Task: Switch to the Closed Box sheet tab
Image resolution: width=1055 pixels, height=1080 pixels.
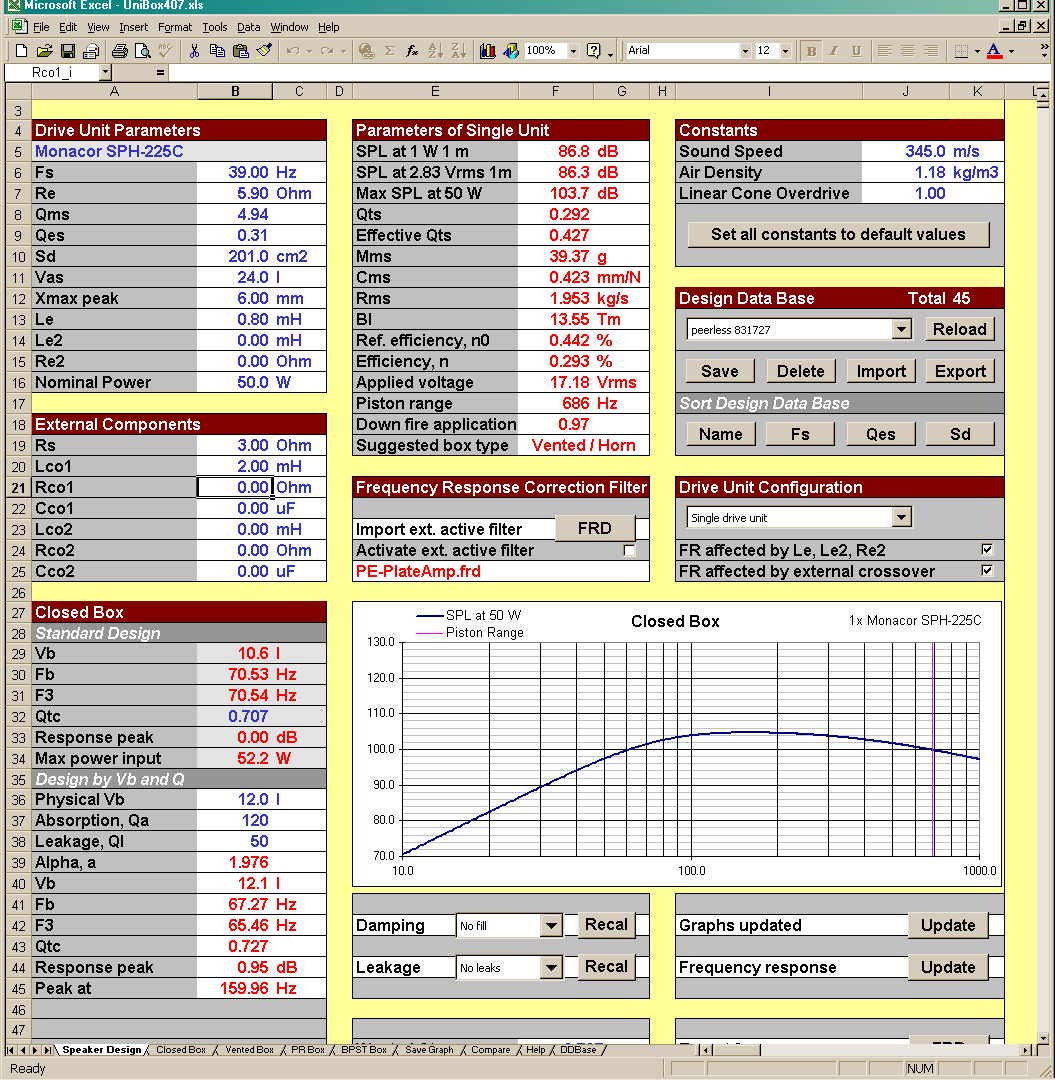Action: coord(180,1050)
